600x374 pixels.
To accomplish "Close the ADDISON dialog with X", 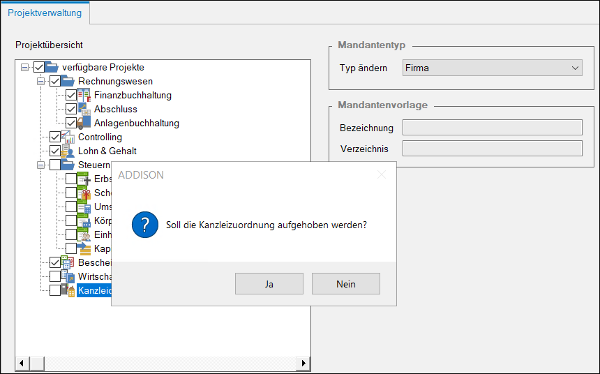I will [x=382, y=175].
